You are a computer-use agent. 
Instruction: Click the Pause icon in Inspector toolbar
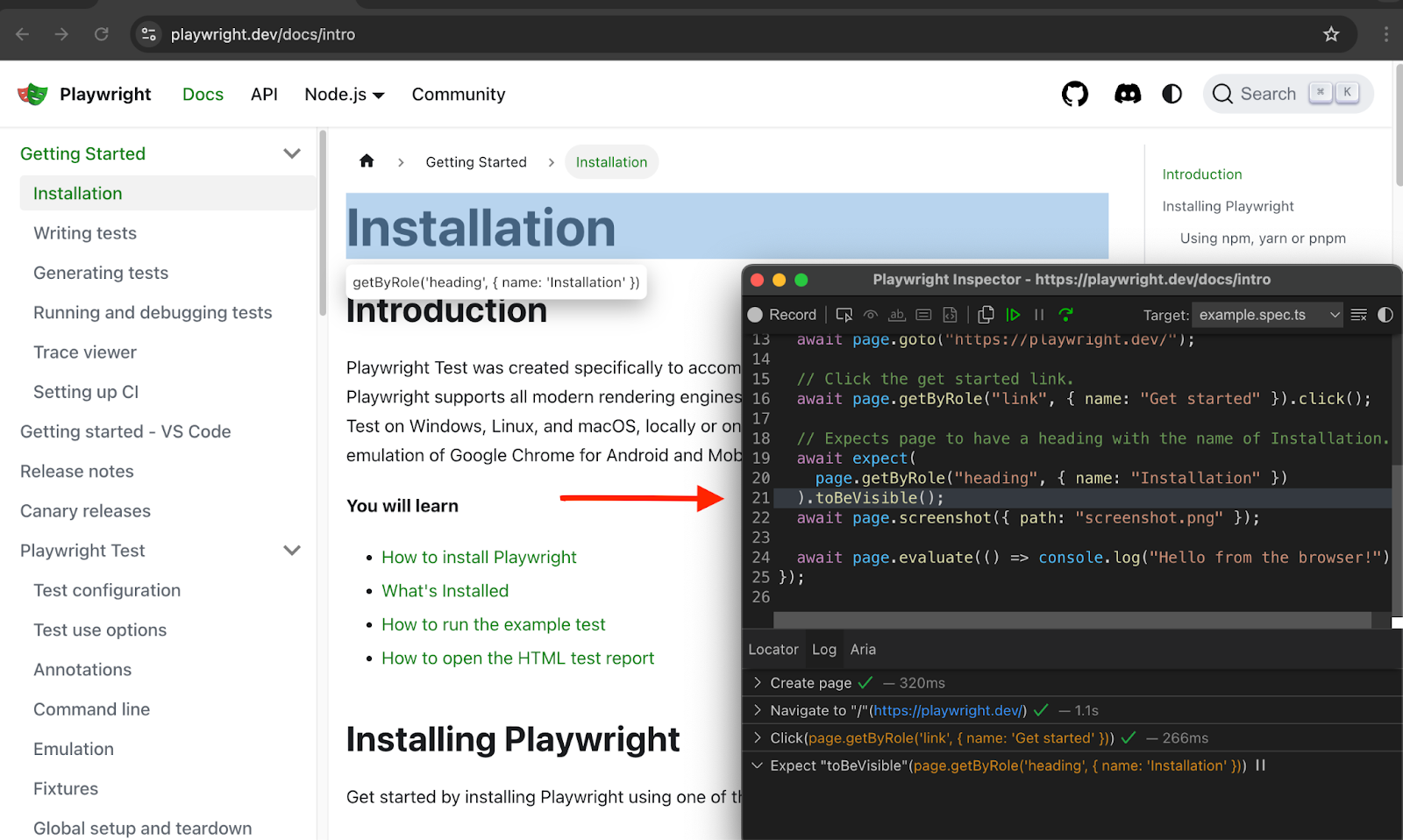click(1039, 315)
